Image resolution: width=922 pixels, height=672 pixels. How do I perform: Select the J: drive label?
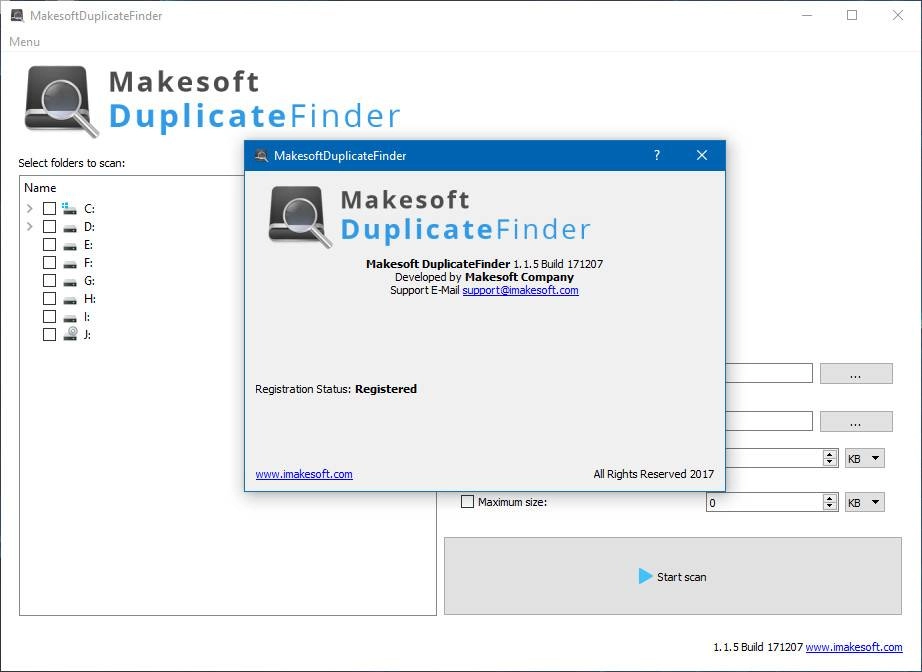[88, 335]
